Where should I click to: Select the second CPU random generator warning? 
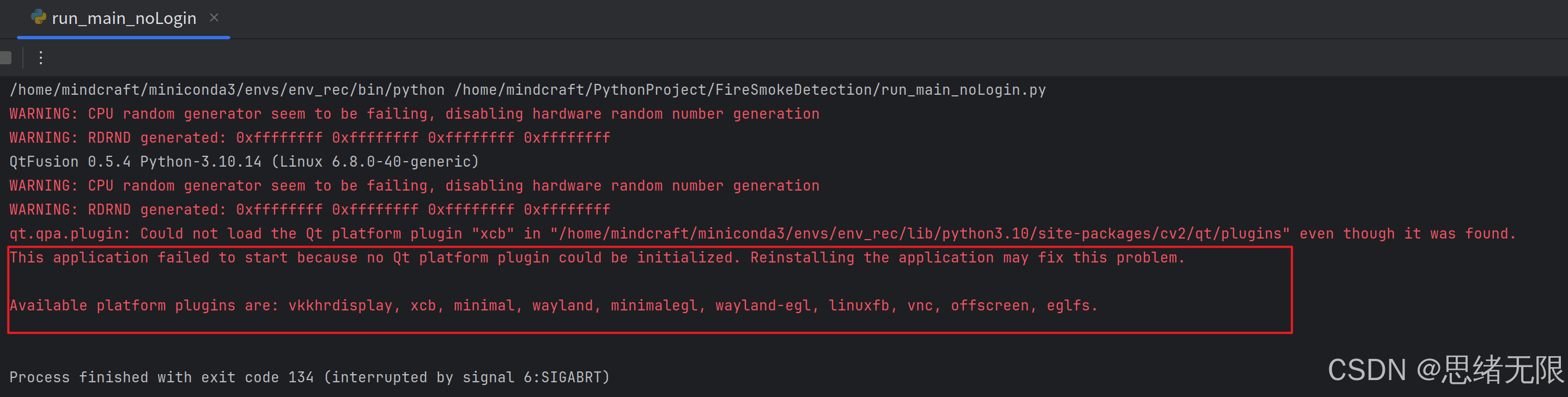click(414, 185)
